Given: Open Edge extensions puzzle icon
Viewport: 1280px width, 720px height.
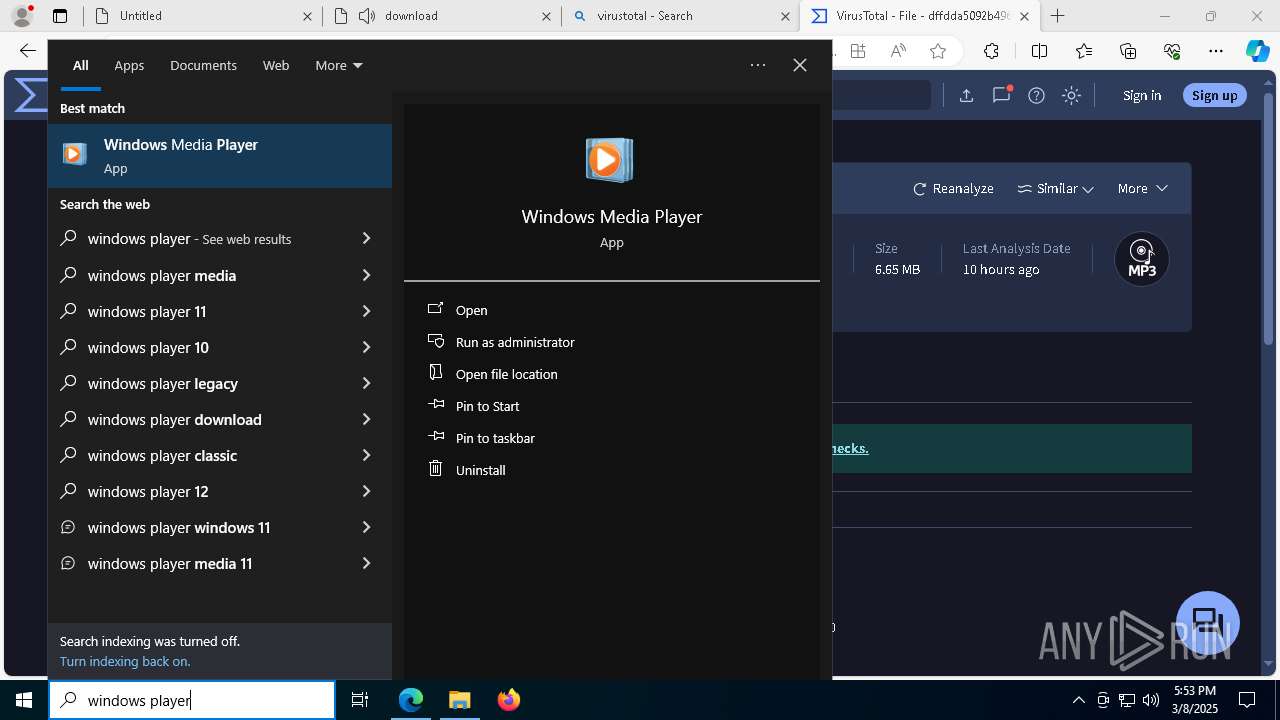Looking at the screenshot, I should tap(991, 51).
